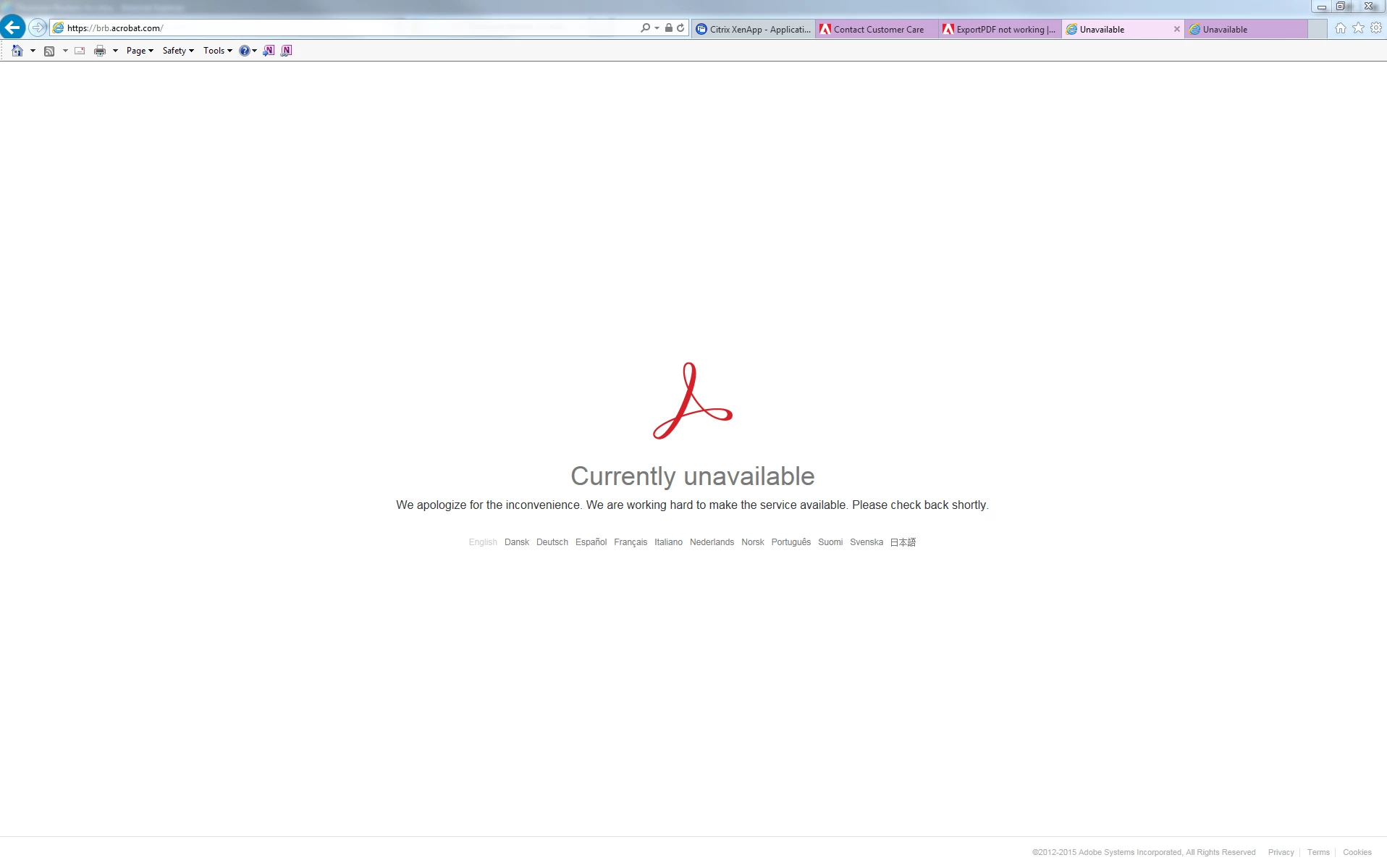The height and width of the screenshot is (868, 1387).
Task: Switch language to Svenska
Action: (867, 542)
